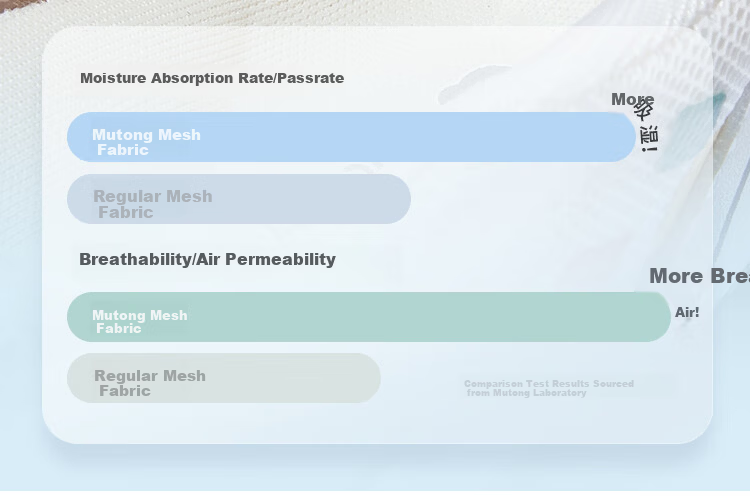Click the 'More' label above blue bar
The height and width of the screenshot is (504, 750).
(632, 99)
